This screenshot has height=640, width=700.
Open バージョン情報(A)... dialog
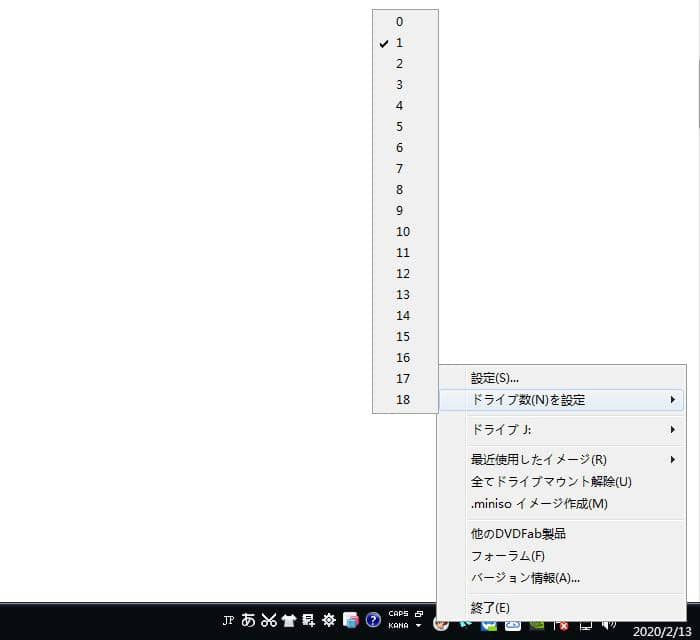click(x=562, y=578)
